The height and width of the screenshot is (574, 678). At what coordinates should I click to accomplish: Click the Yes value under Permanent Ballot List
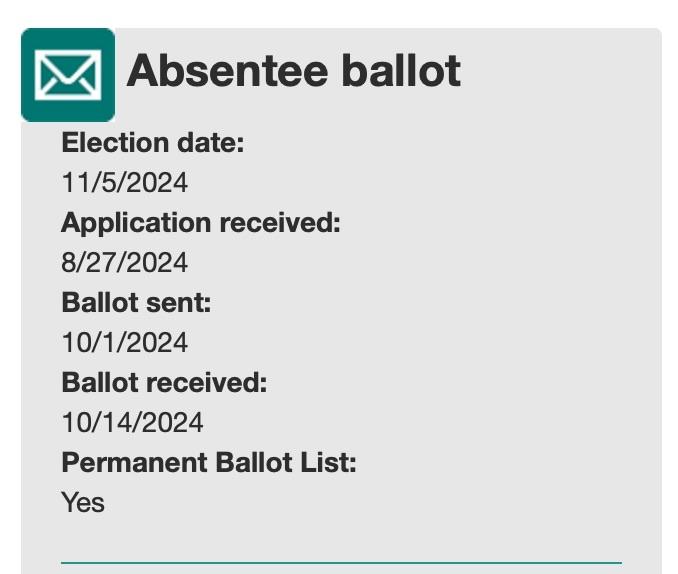coord(83,502)
